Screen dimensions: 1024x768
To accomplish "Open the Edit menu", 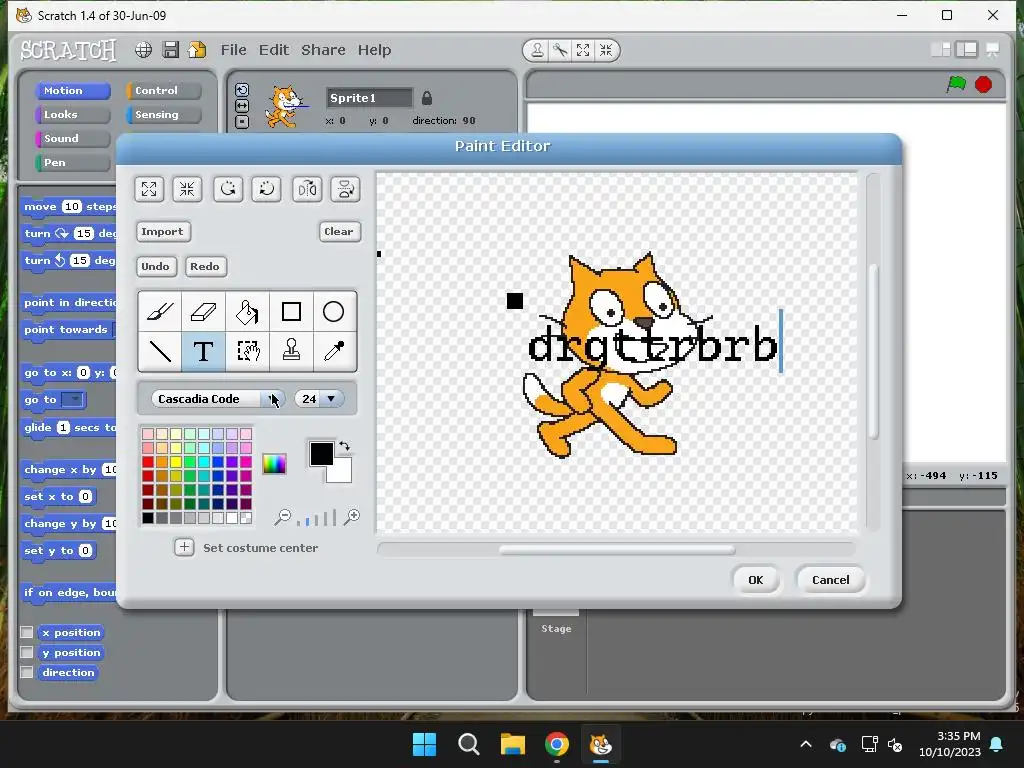I will [x=274, y=50].
